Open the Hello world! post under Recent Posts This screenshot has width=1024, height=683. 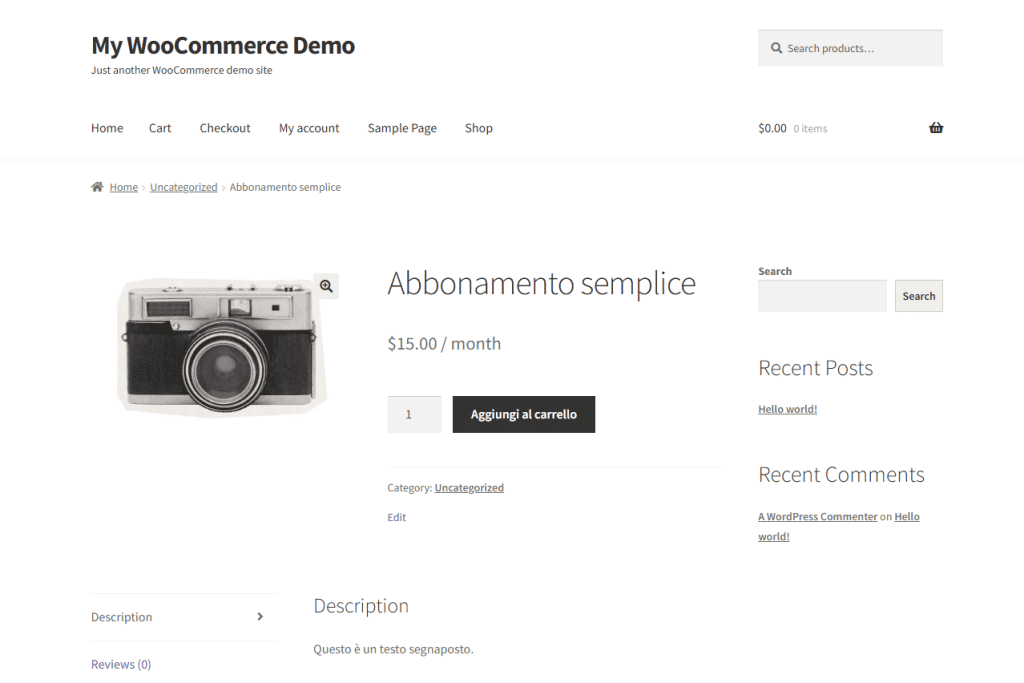pyautogui.click(x=787, y=408)
